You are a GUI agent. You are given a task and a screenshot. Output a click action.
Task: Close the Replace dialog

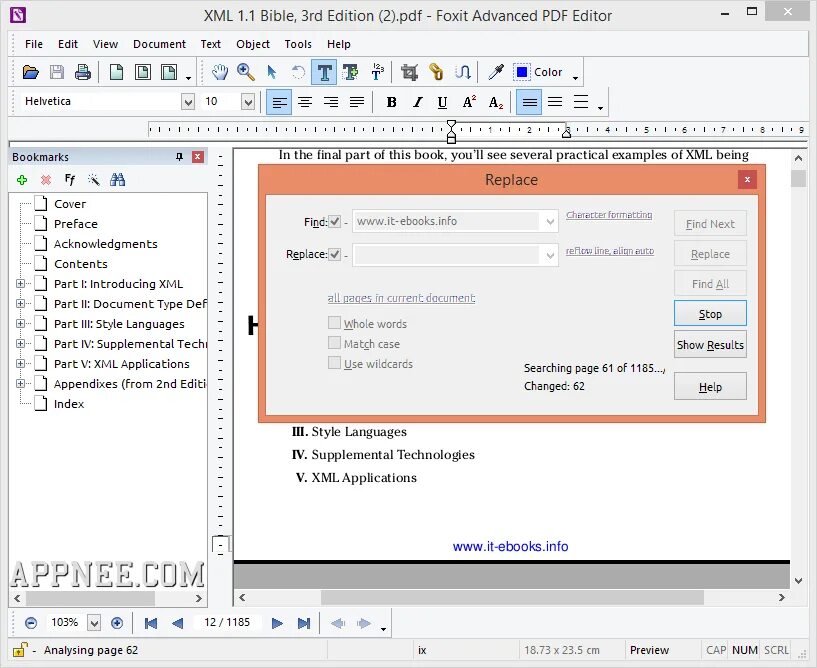[x=747, y=179]
